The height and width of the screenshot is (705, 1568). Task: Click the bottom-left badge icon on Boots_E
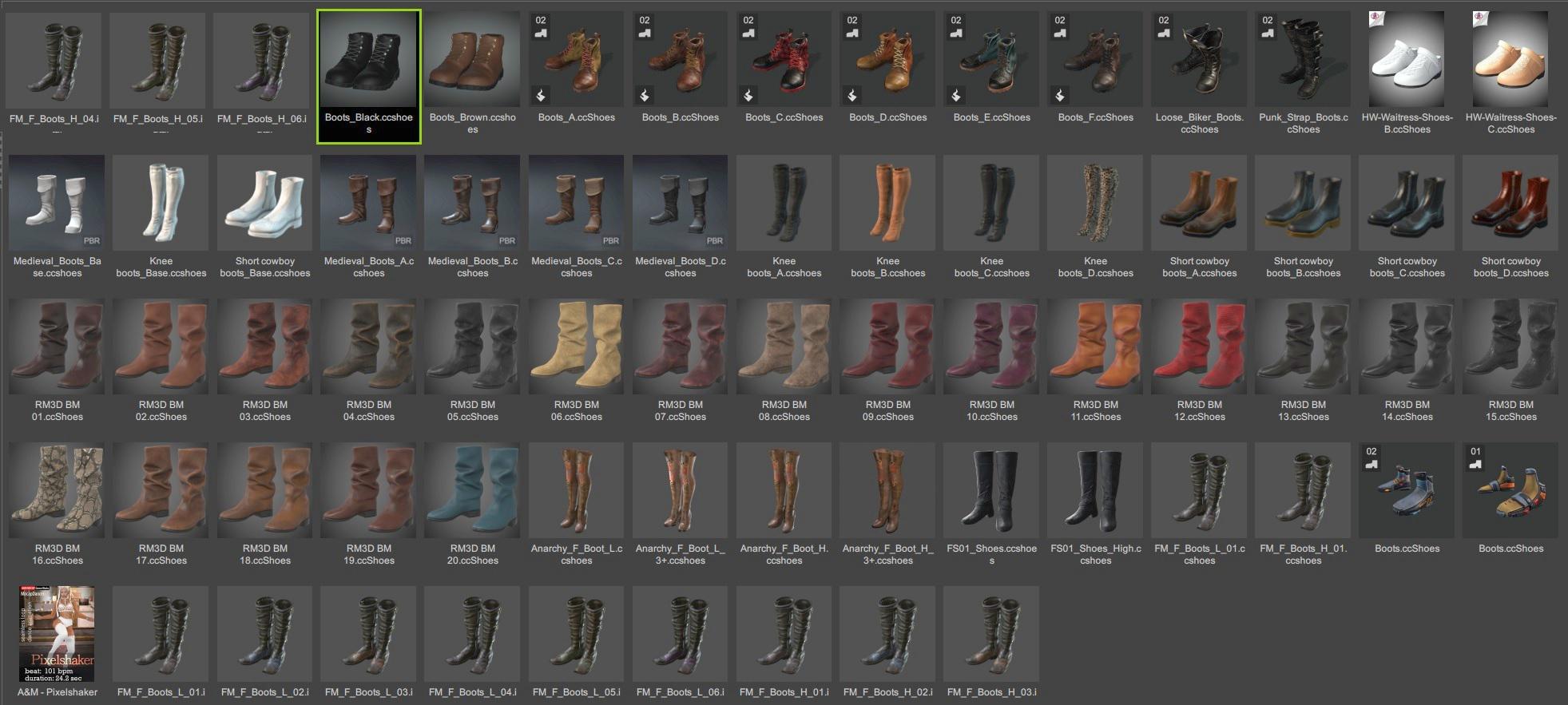pyautogui.click(x=956, y=96)
